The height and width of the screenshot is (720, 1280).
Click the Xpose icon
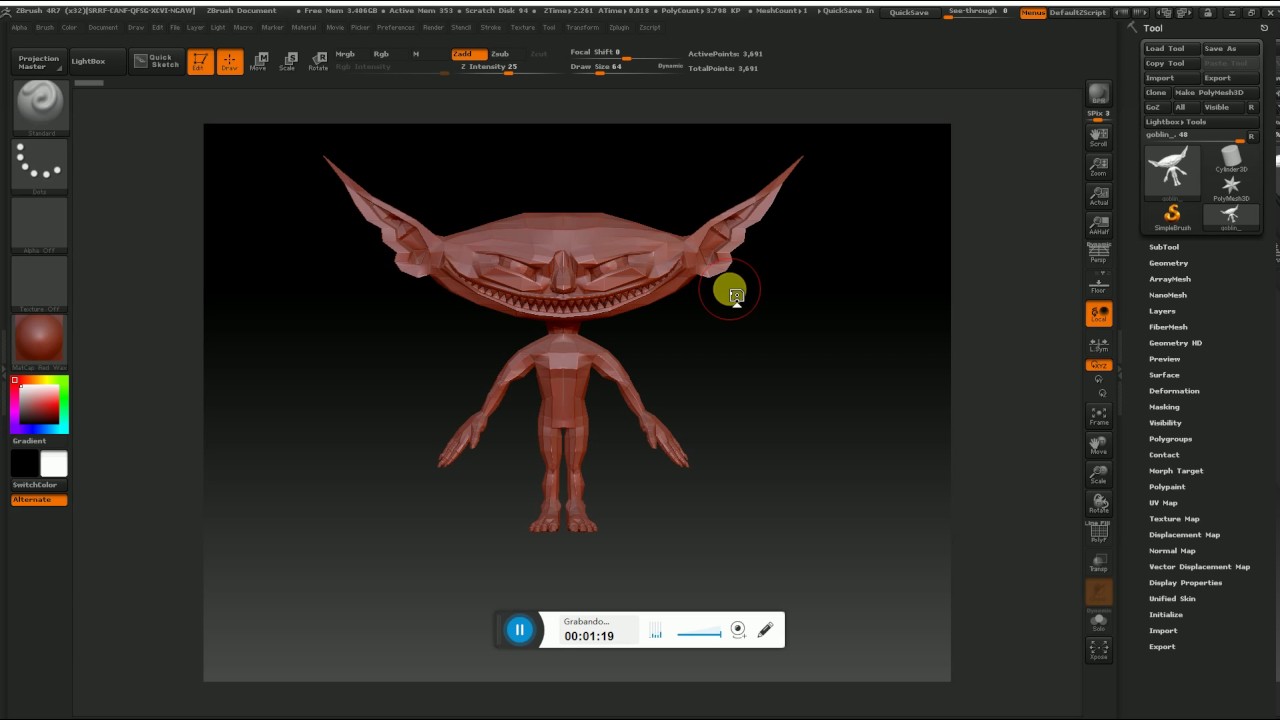point(1099,651)
